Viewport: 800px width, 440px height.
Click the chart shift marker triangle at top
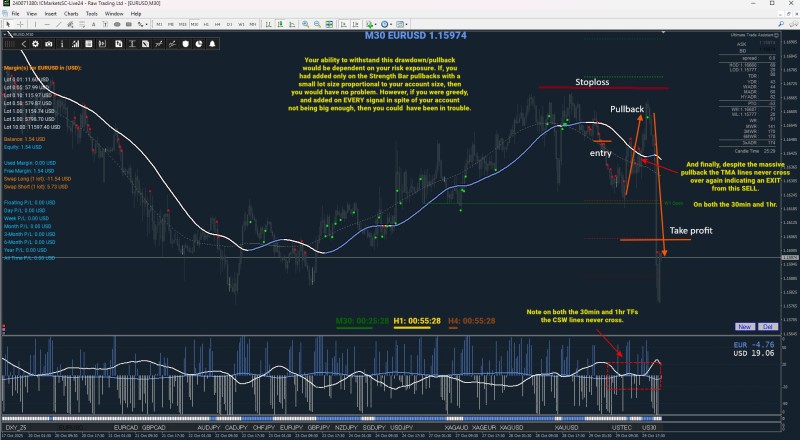pyautogui.click(x=663, y=32)
